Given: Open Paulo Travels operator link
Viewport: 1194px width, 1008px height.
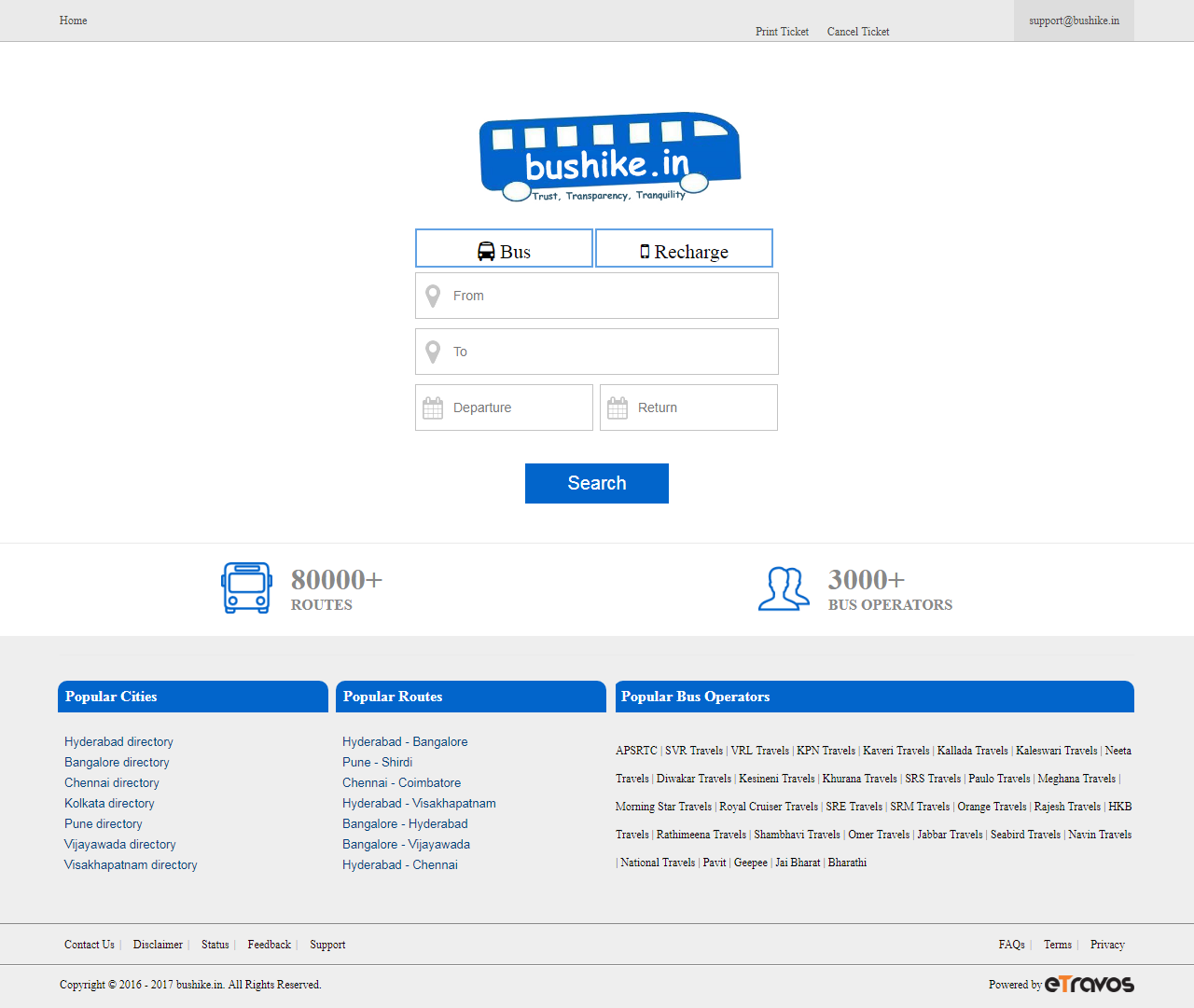Looking at the screenshot, I should pyautogui.click(x=999, y=779).
